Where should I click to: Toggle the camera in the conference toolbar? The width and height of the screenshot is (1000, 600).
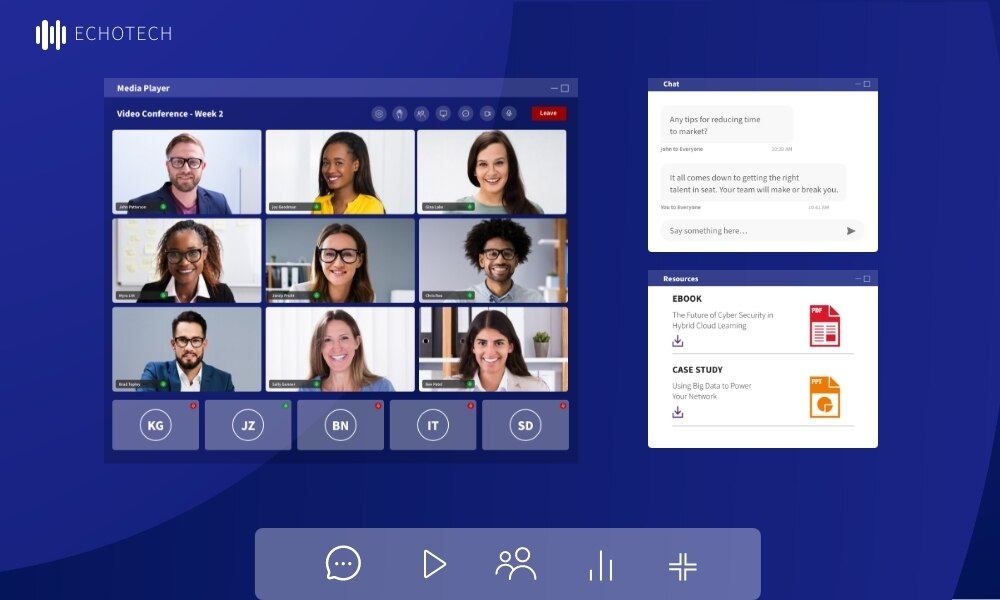487,113
